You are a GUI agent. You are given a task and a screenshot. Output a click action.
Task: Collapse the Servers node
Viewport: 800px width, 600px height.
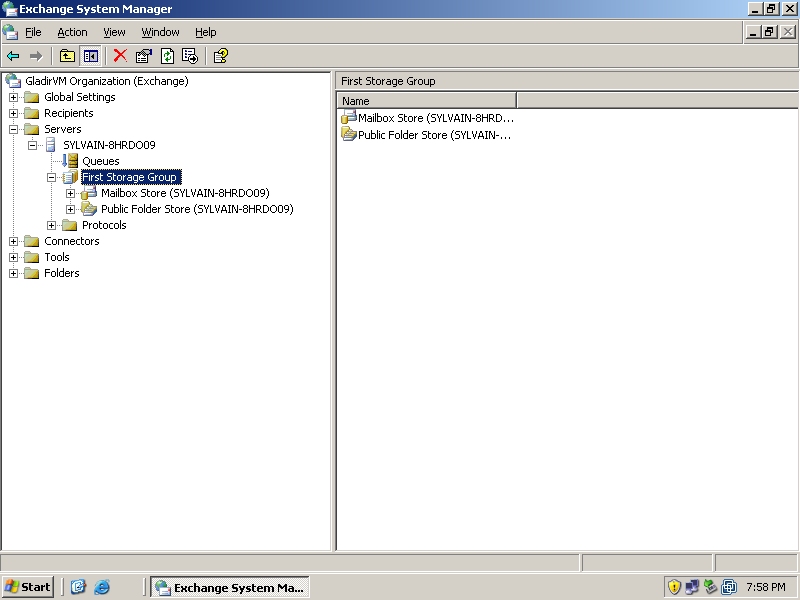click(13, 129)
